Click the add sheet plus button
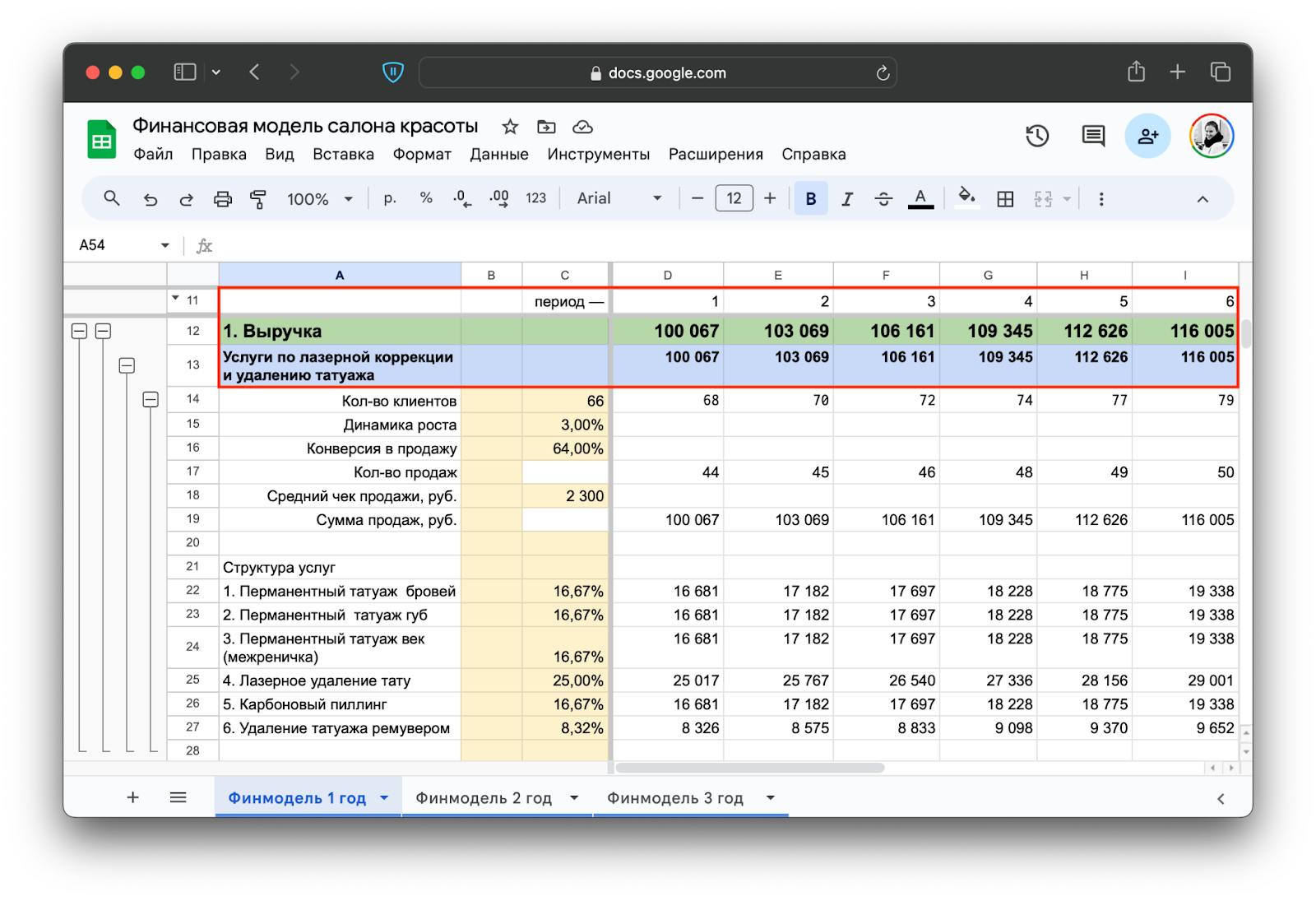1316x901 pixels. tap(132, 797)
